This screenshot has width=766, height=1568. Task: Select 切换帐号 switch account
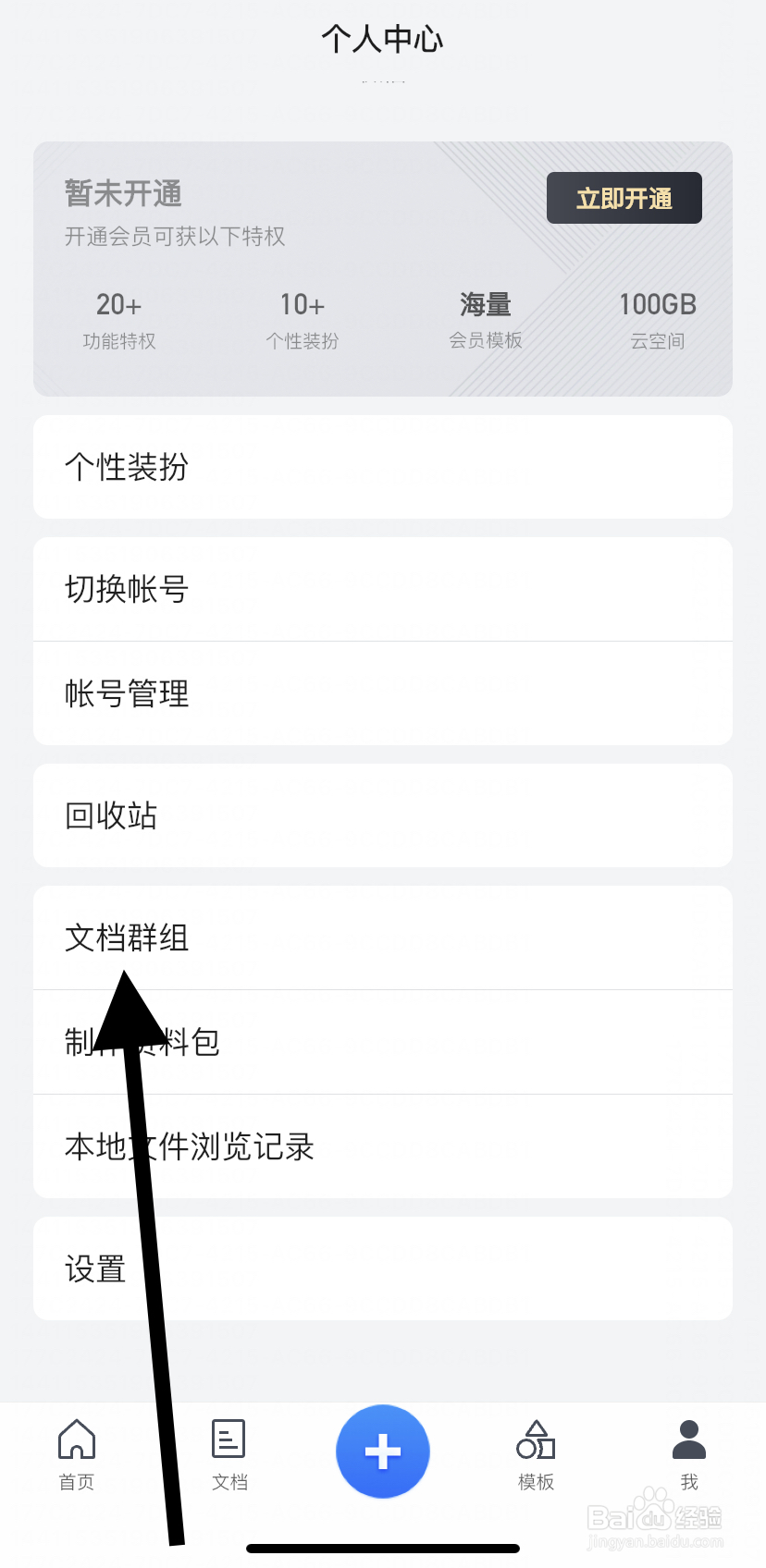click(x=383, y=589)
